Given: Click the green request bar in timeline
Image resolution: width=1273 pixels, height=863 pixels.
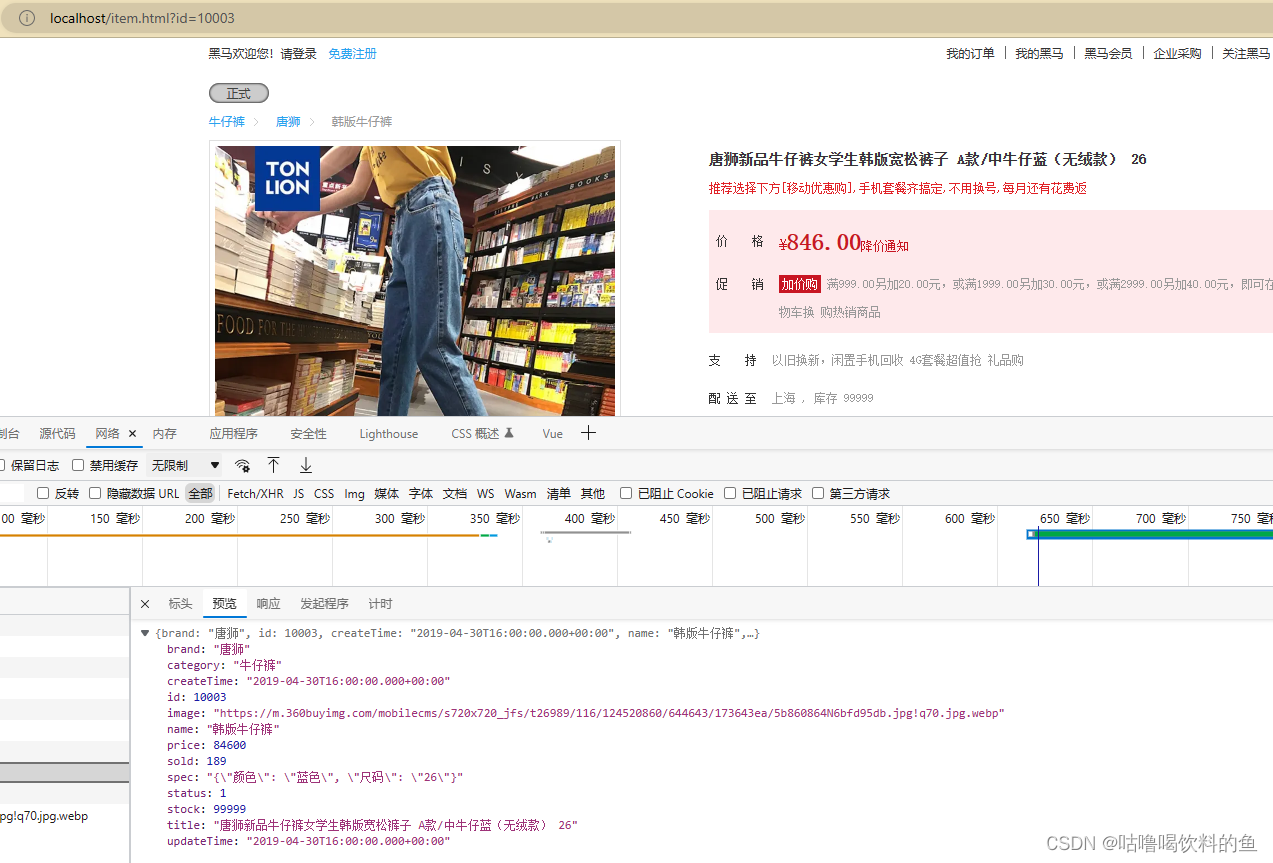Looking at the screenshot, I should [x=1155, y=535].
